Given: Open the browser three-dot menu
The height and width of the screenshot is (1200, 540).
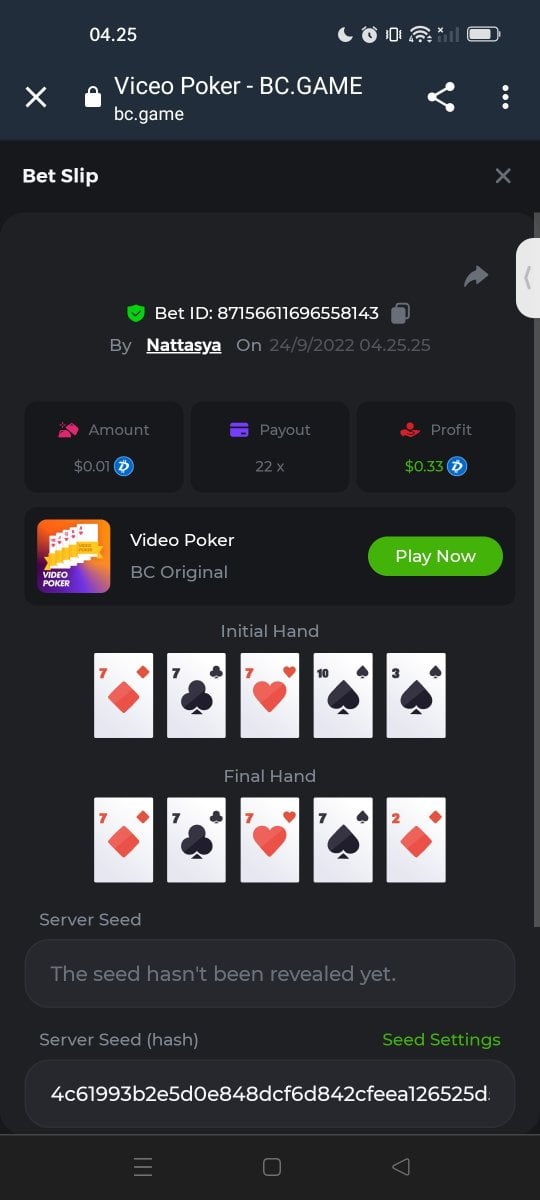Looking at the screenshot, I should [x=505, y=97].
